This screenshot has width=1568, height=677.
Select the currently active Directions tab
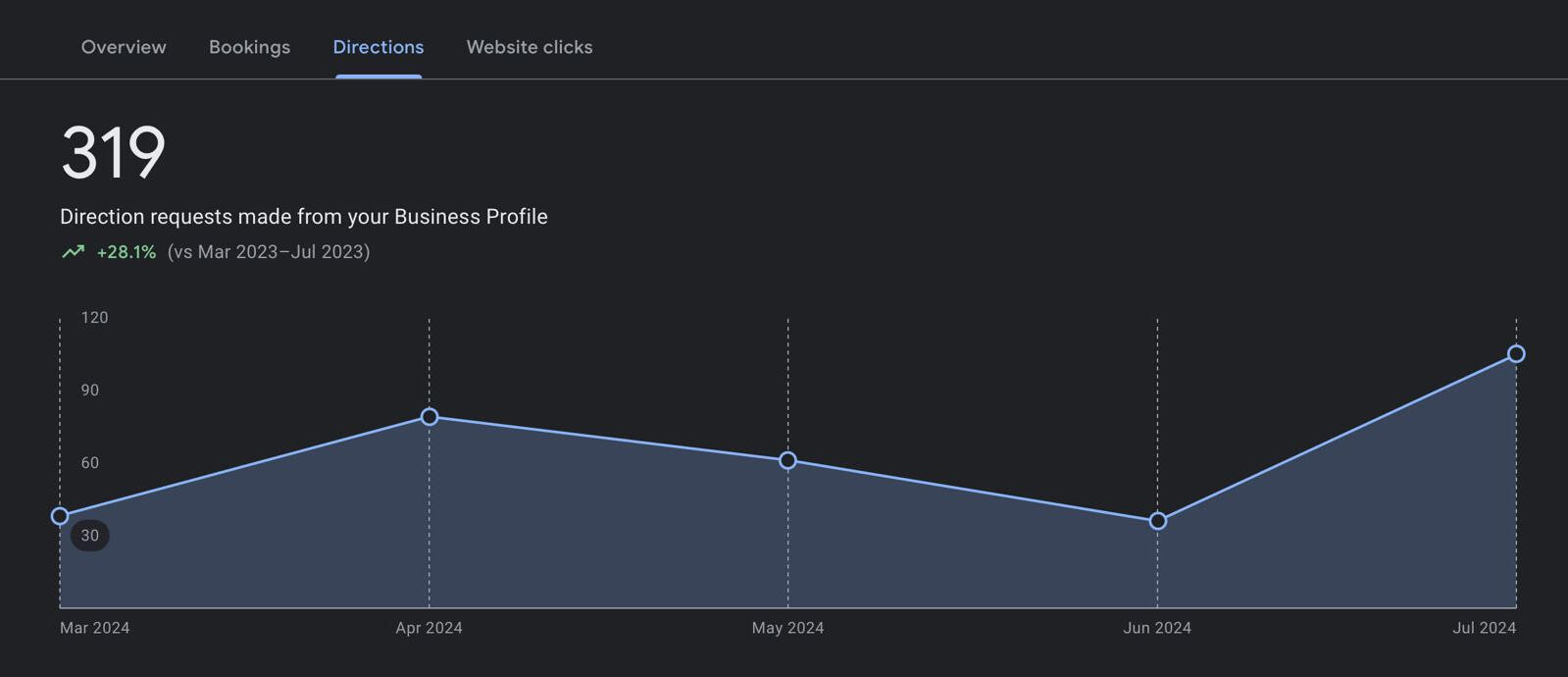click(x=378, y=46)
